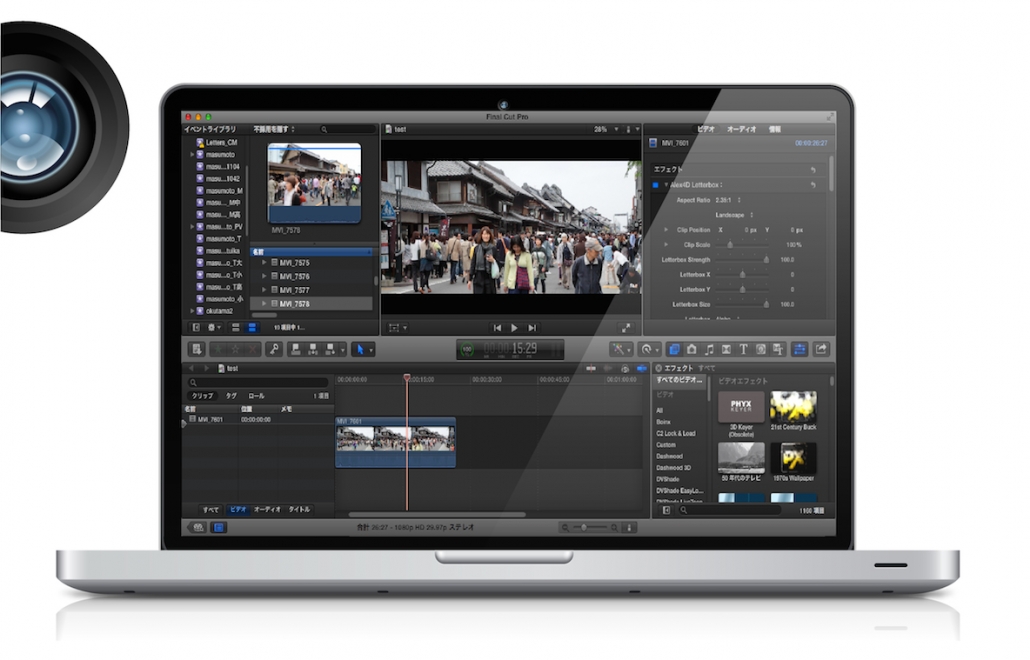
Task: Open the Photos browser camera icon
Action: [691, 349]
